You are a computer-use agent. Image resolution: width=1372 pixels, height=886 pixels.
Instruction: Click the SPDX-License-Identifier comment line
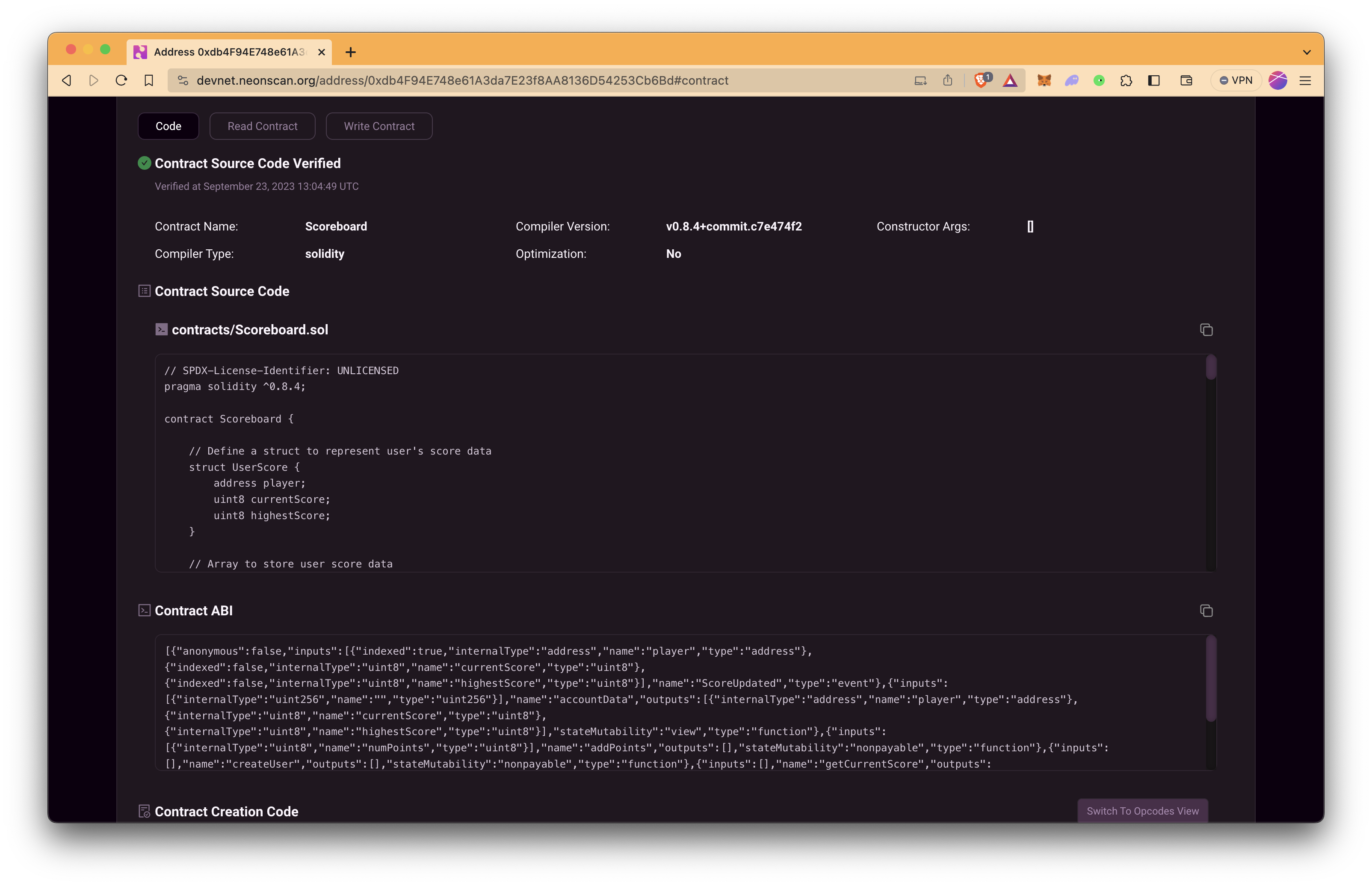point(281,370)
